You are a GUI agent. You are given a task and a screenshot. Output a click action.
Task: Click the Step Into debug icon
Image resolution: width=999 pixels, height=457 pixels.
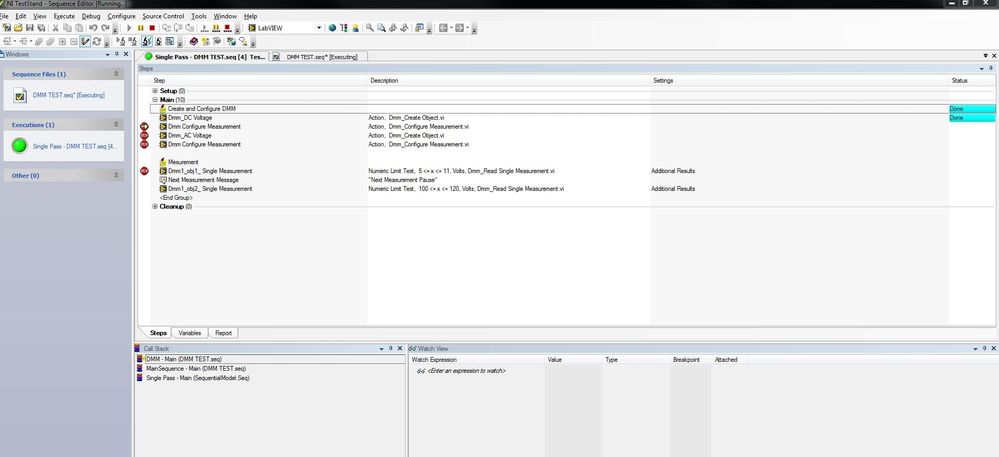[x=167, y=28]
